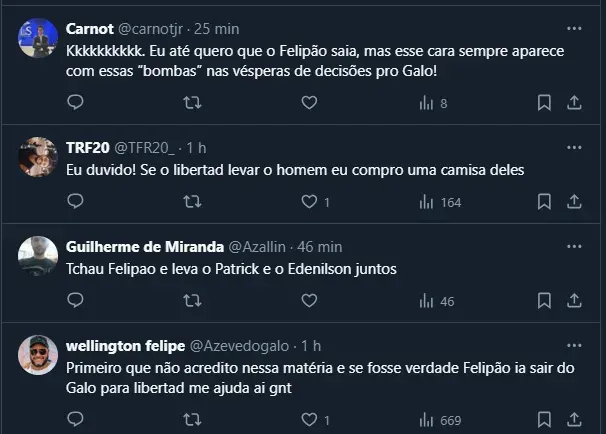
Task: Reply to wellington felipe's tweet
Action: pyautogui.click(x=76, y=419)
